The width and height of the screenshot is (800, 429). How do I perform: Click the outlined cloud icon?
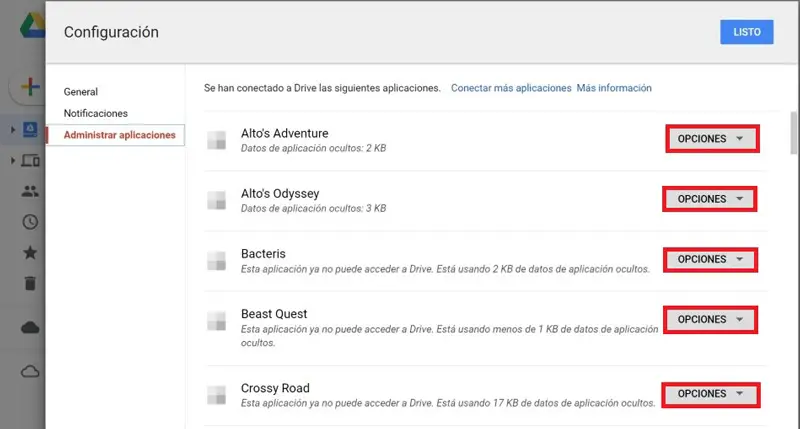click(30, 371)
